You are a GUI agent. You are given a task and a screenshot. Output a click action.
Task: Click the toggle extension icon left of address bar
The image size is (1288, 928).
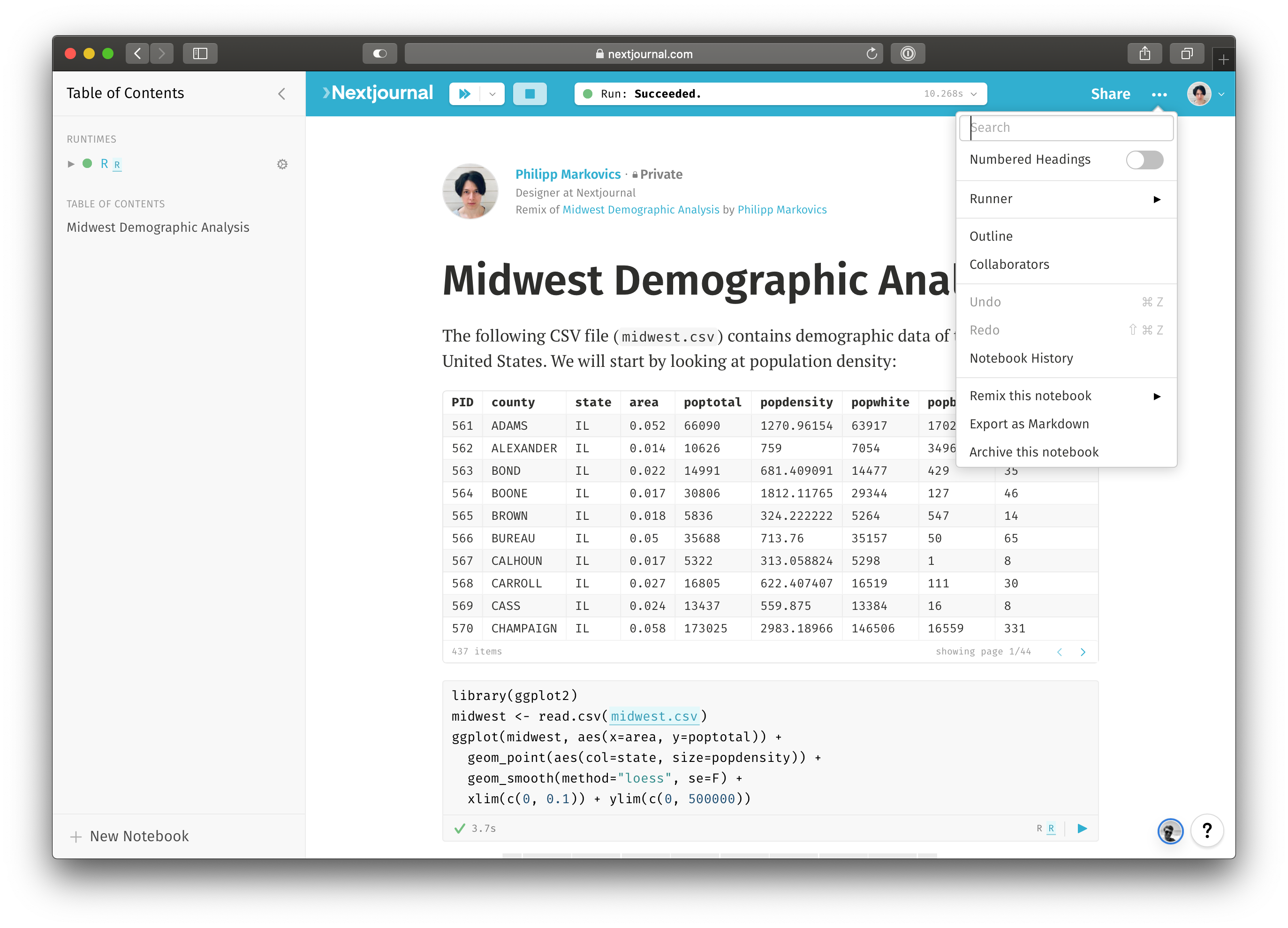379,53
